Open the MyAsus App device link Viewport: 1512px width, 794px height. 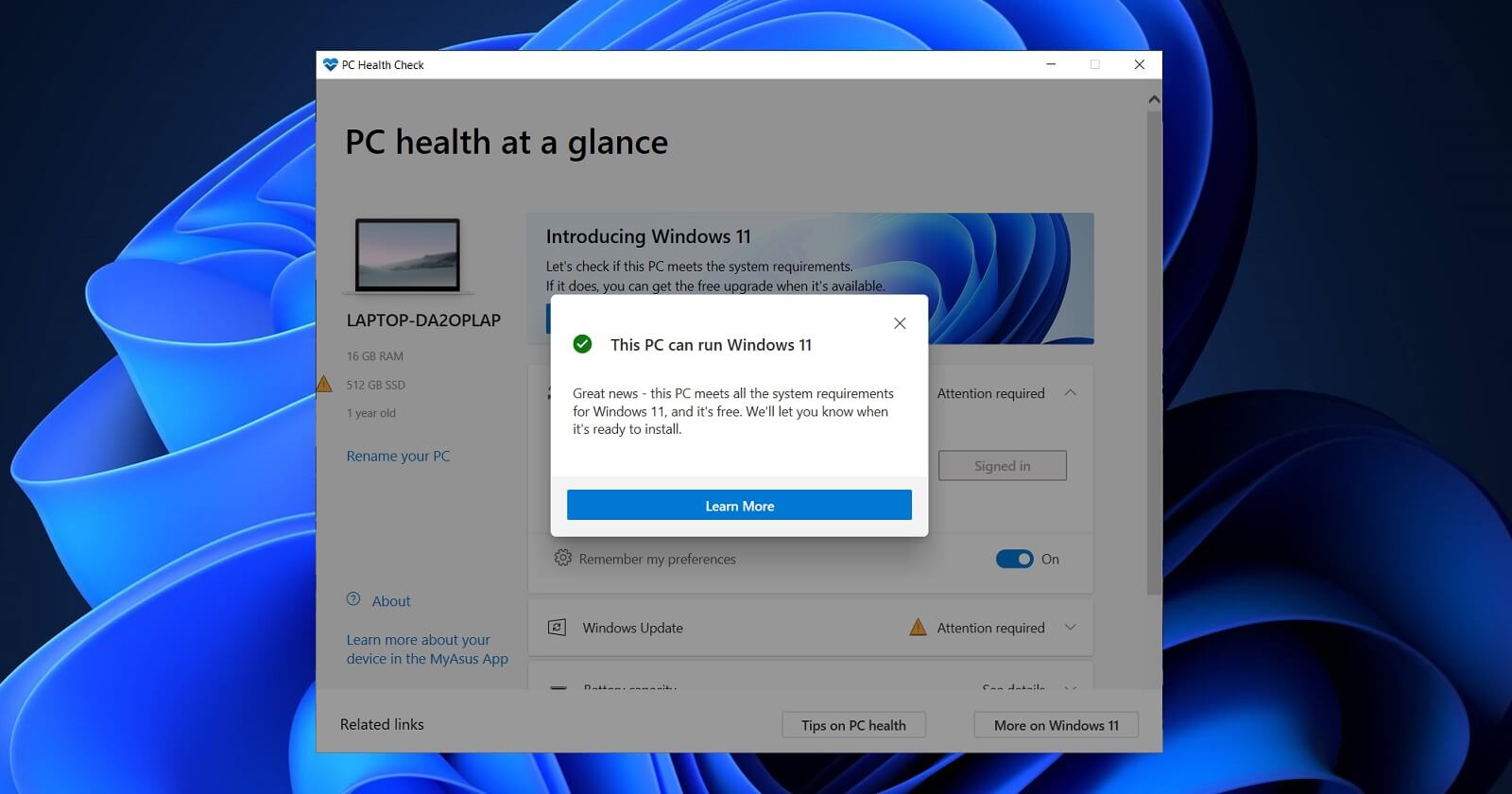pos(427,649)
